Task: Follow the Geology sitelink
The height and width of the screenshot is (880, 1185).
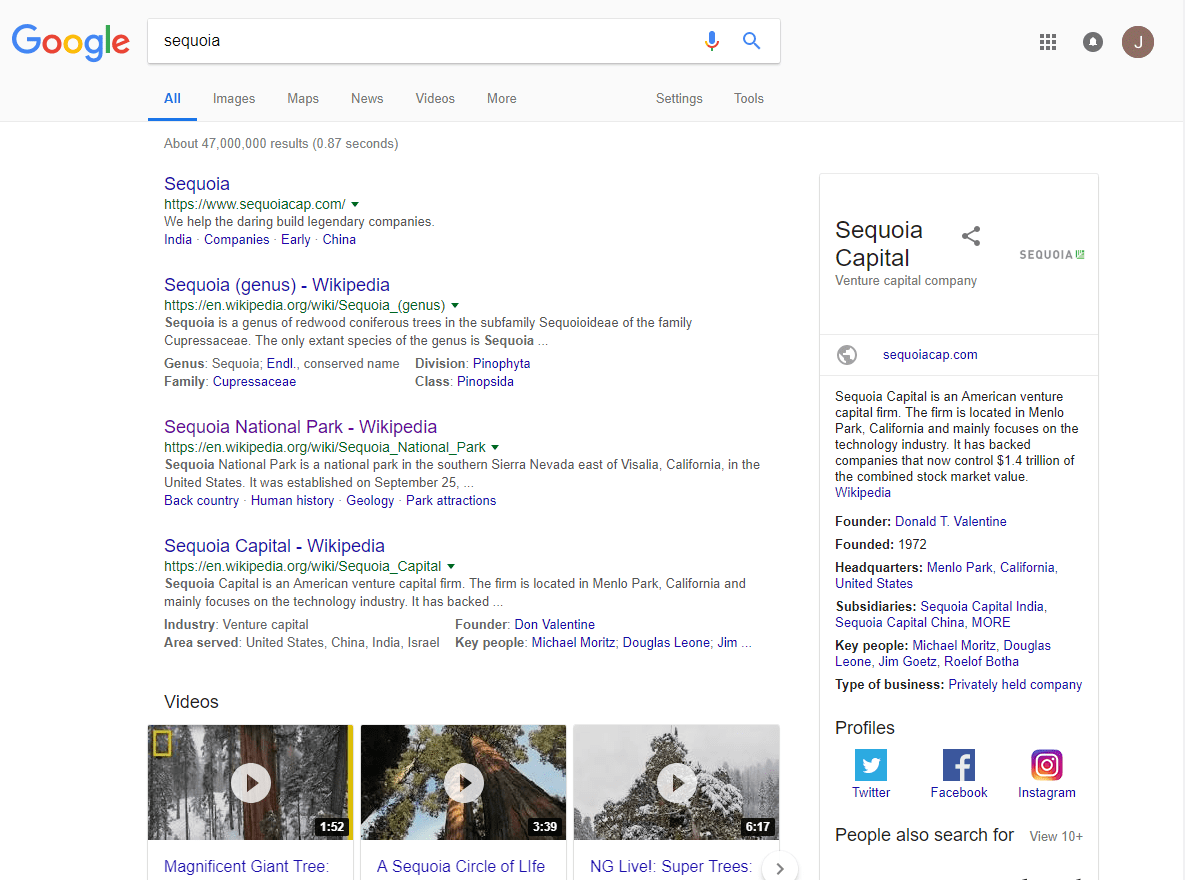Action: click(370, 500)
